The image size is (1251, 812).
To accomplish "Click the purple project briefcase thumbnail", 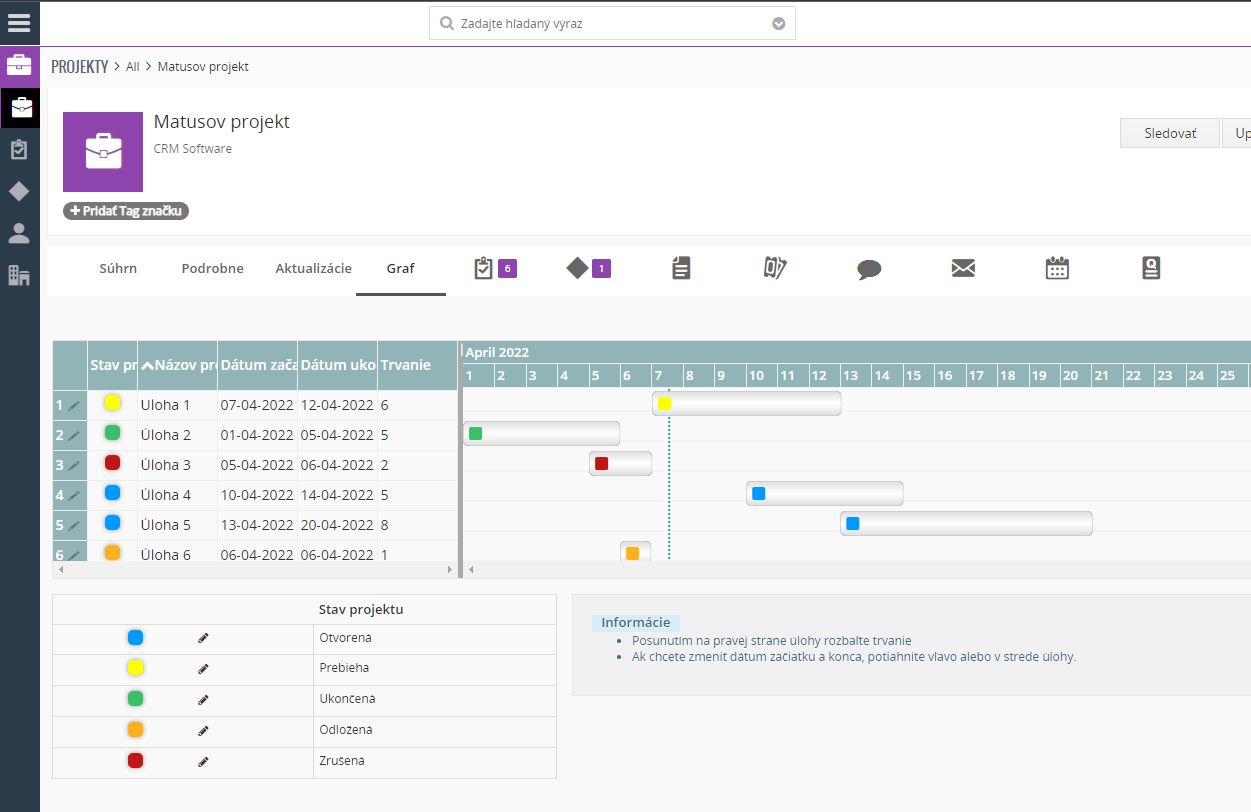I will [x=103, y=152].
